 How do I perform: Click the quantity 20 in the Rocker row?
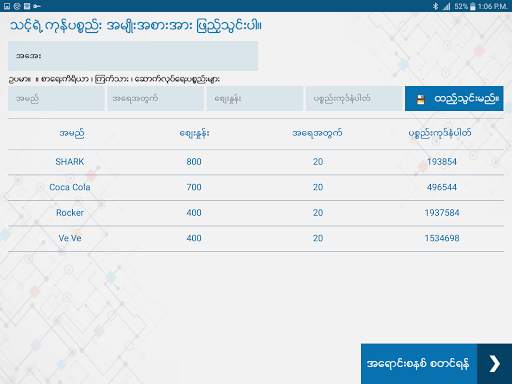coord(318,213)
